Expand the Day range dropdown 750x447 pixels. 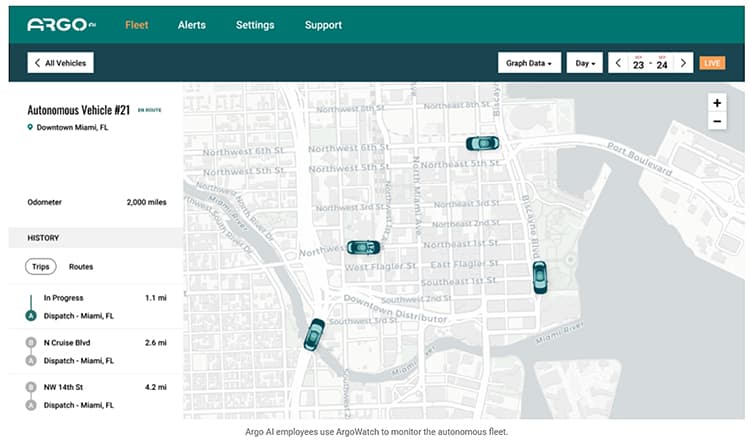point(584,63)
